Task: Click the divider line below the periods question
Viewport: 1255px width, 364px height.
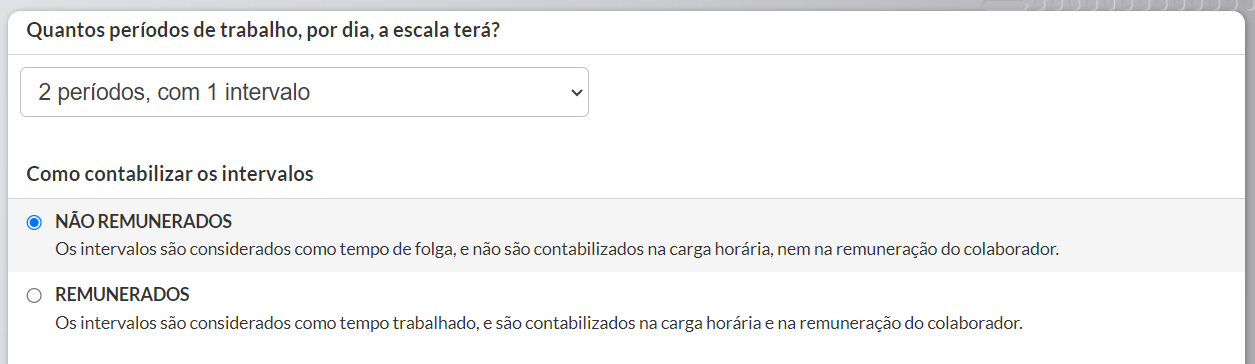Action: [x=627, y=54]
